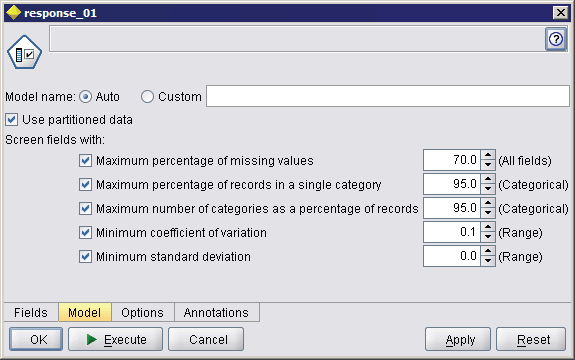Image resolution: width=575 pixels, height=360 pixels.
Task: Select the Auto model name option
Action: click(85, 97)
